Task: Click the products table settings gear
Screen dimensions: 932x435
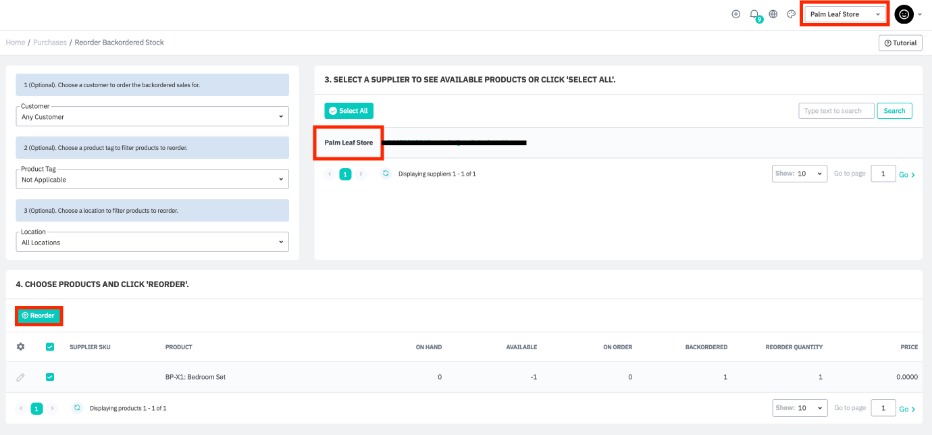Action: point(21,347)
